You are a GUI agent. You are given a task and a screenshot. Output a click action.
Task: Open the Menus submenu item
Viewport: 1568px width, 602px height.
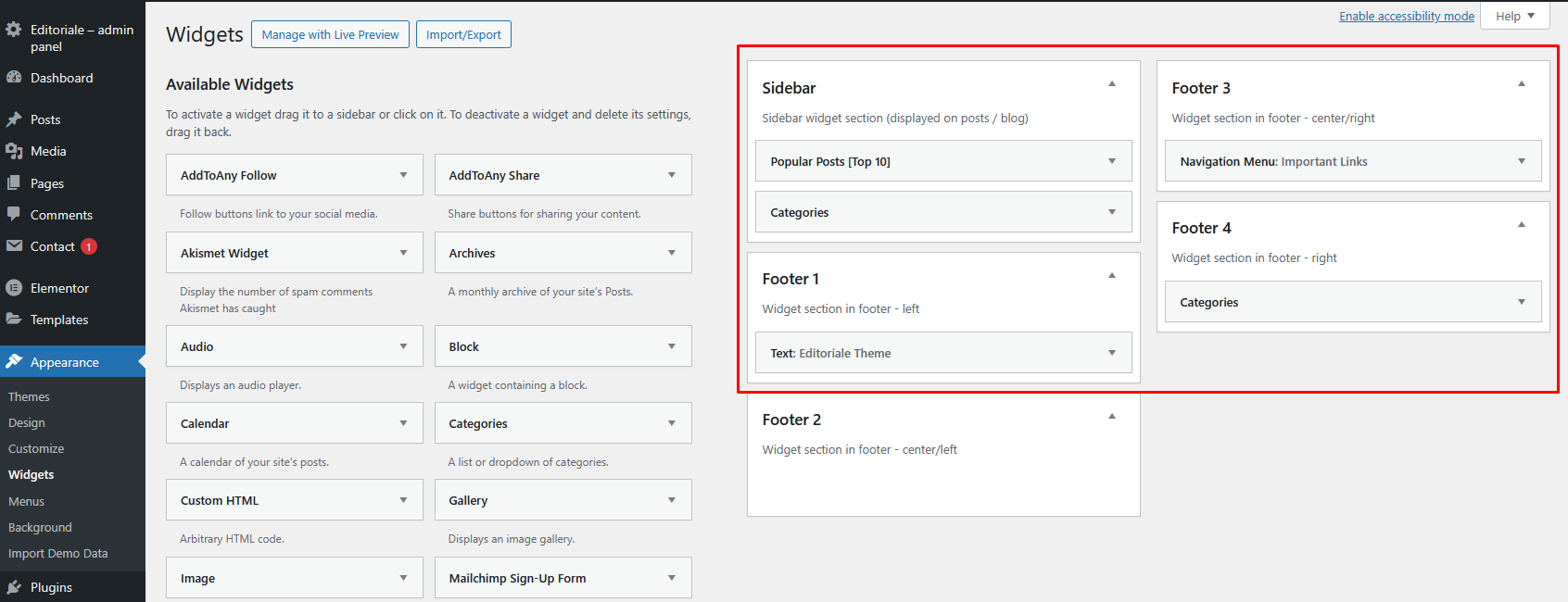[26, 501]
